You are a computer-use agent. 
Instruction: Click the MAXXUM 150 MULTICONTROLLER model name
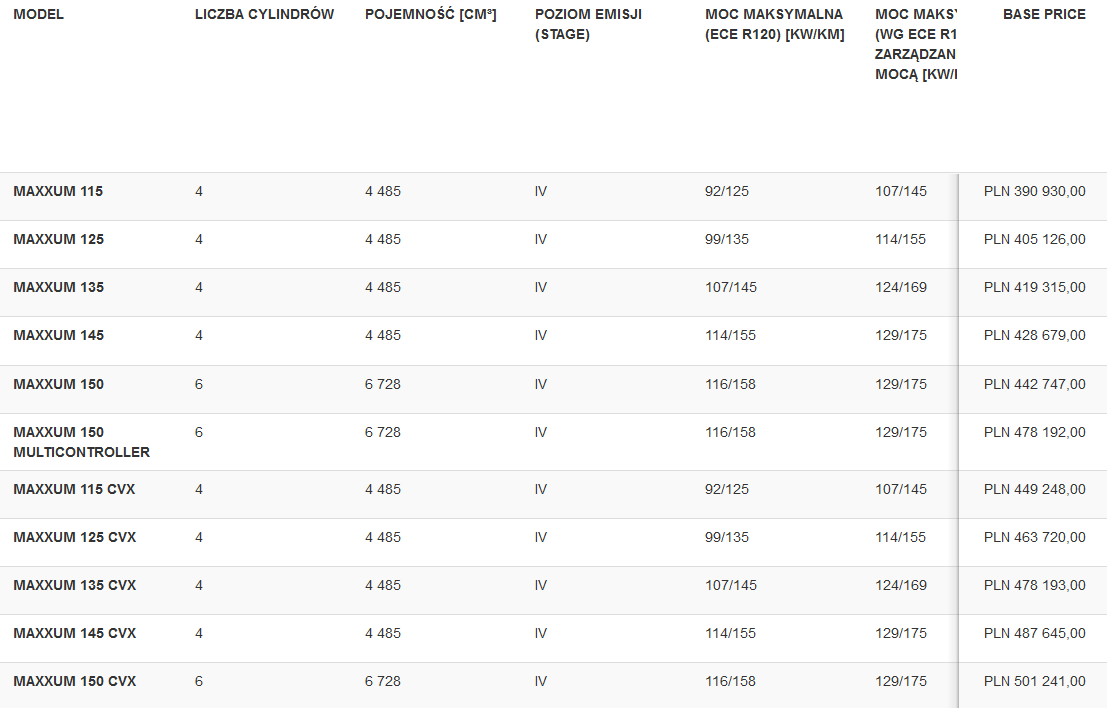tap(81, 442)
